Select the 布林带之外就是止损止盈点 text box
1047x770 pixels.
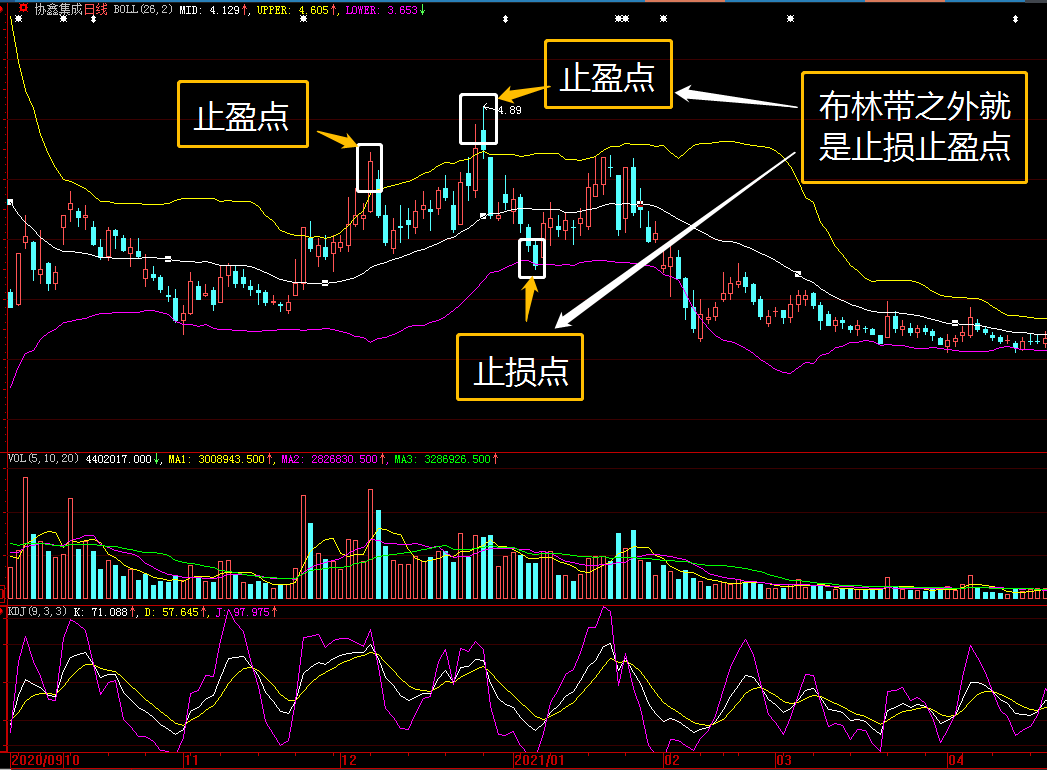914,128
